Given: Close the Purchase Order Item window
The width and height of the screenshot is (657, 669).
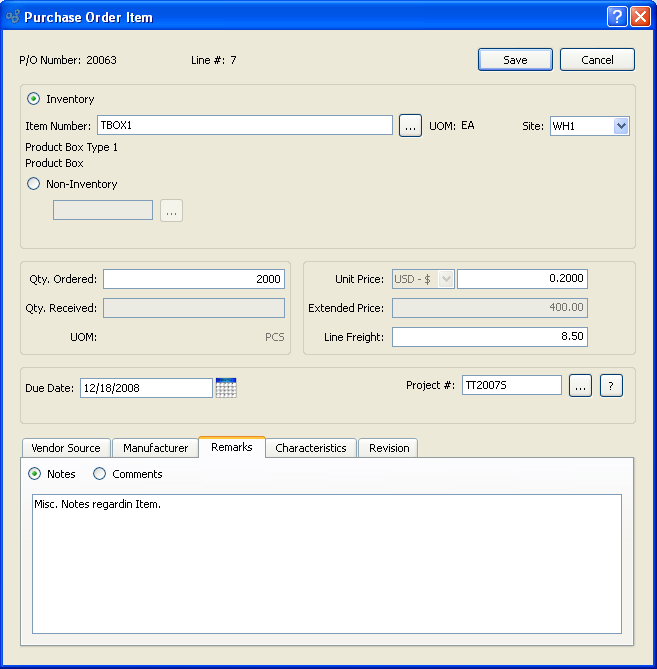Looking at the screenshot, I should [640, 17].
